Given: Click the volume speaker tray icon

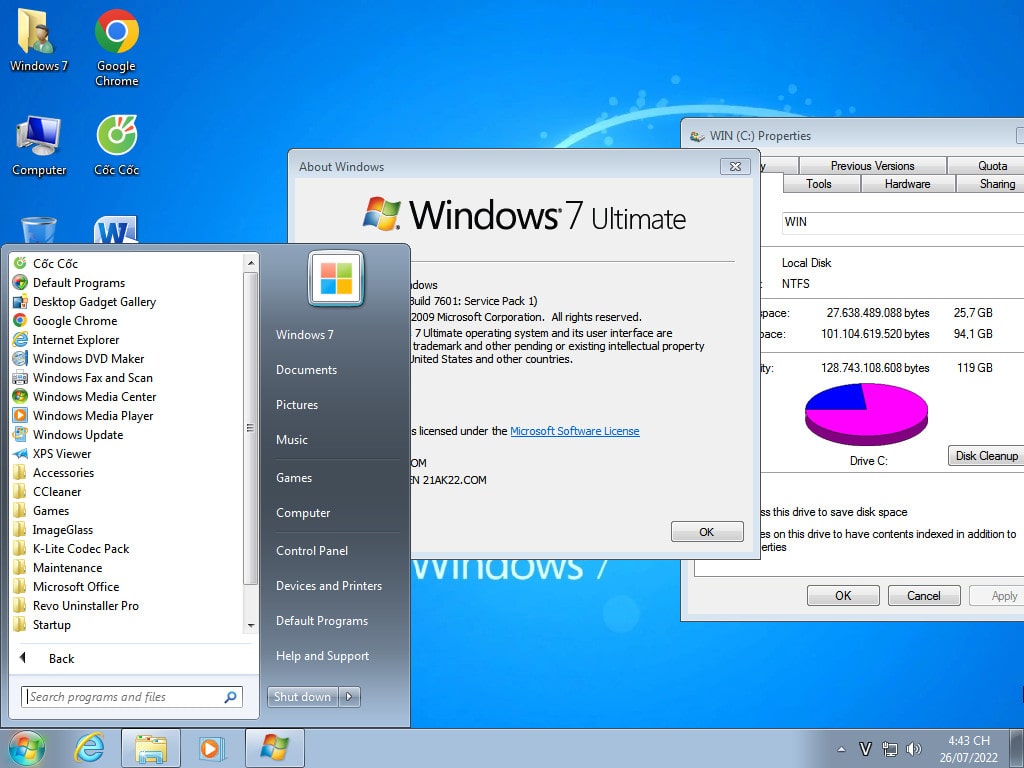Looking at the screenshot, I should tap(914, 749).
